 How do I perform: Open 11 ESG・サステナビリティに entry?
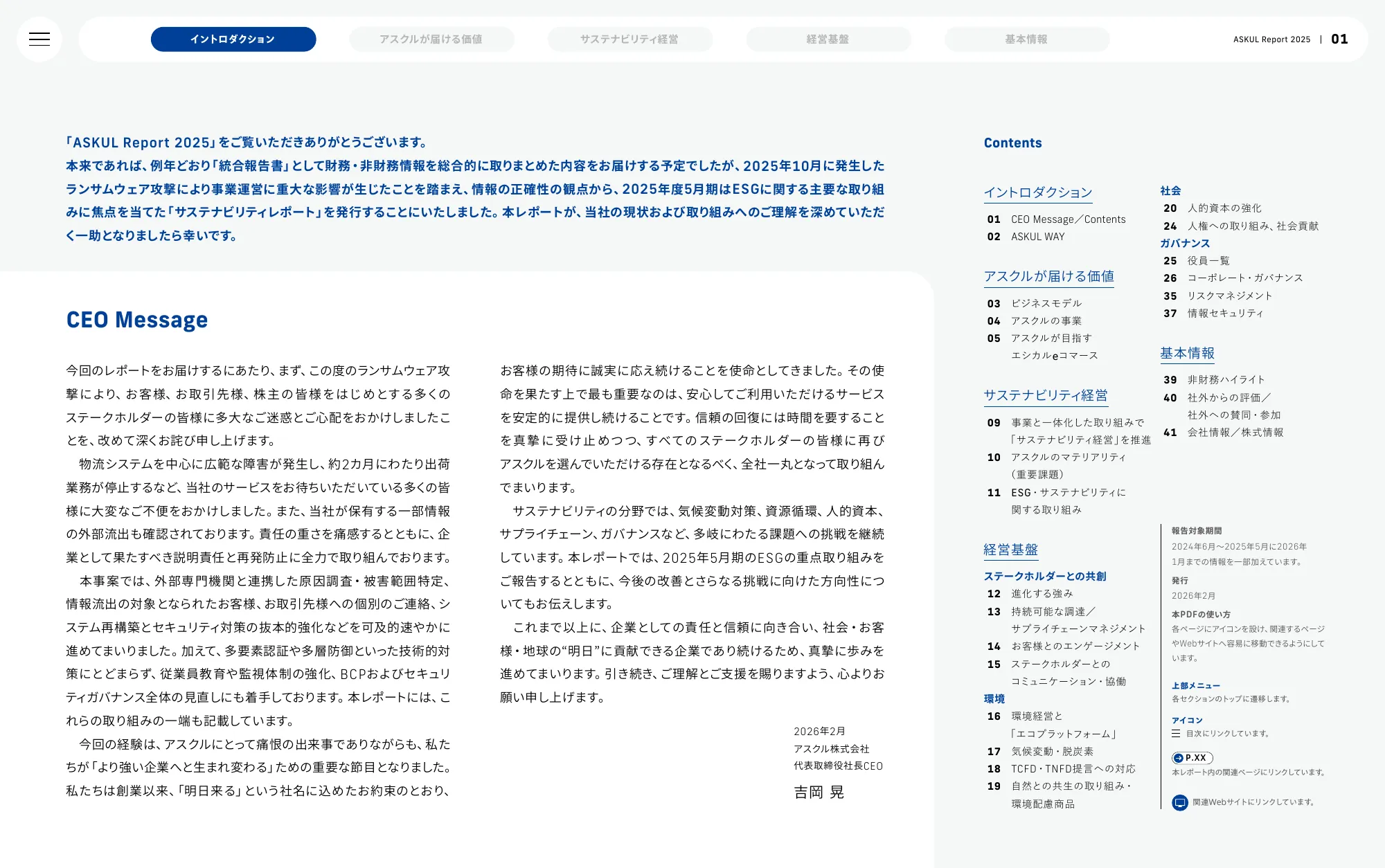coord(1057,501)
